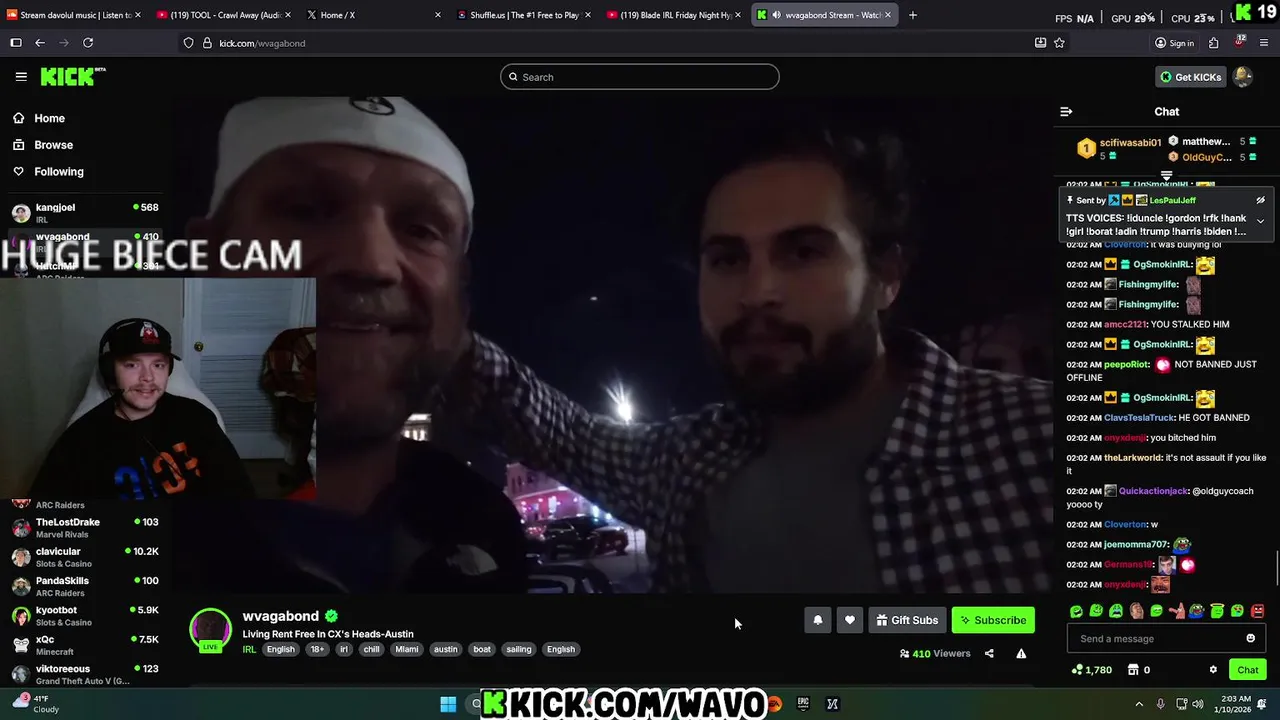Select the sailing stream tag
Viewport: 1280px width, 720px height.
[518, 649]
